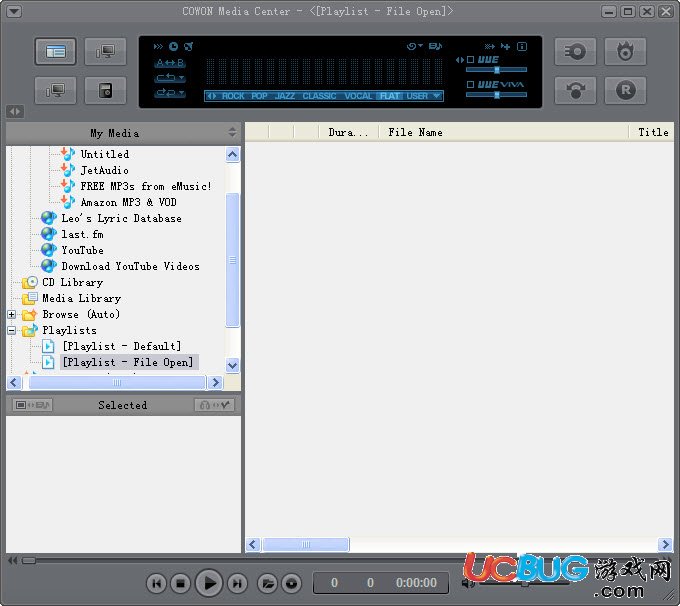Click the timer clock icon in display
The image size is (680, 606).
[173, 46]
